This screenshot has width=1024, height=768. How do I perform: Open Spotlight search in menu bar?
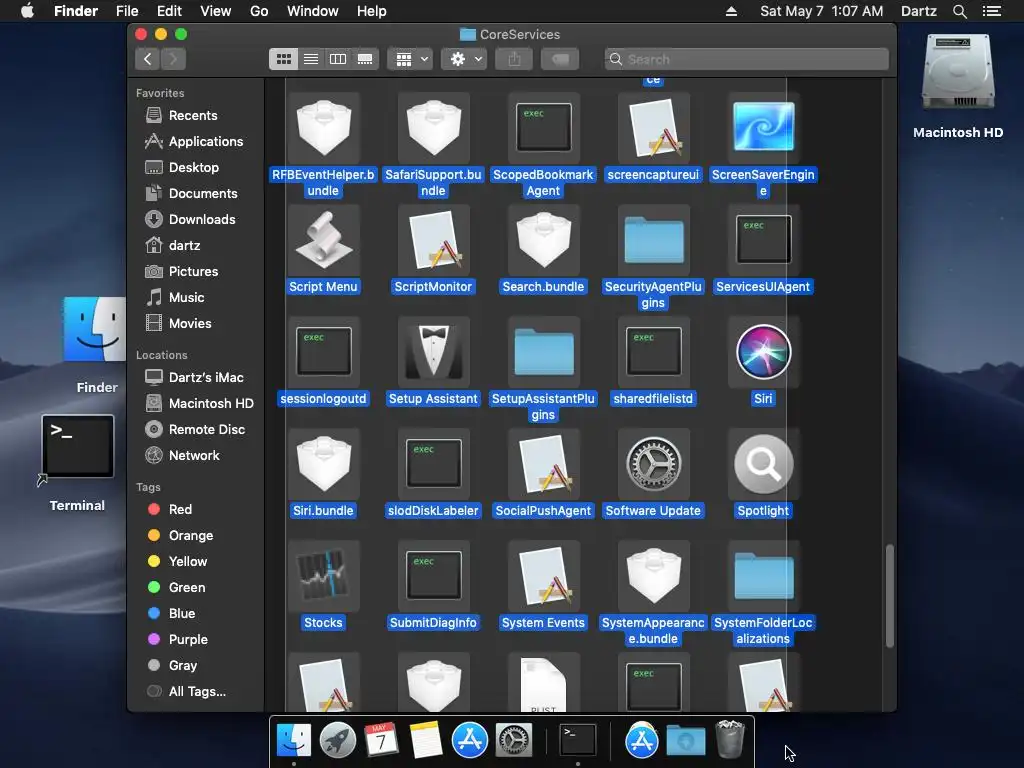point(959,11)
